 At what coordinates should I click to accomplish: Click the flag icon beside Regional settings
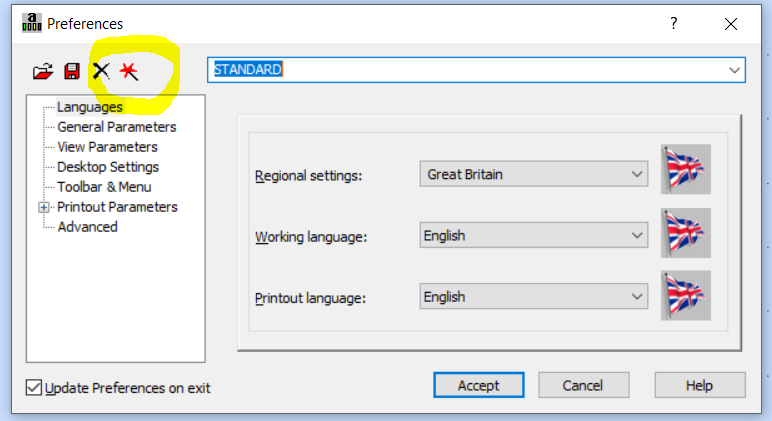click(686, 169)
